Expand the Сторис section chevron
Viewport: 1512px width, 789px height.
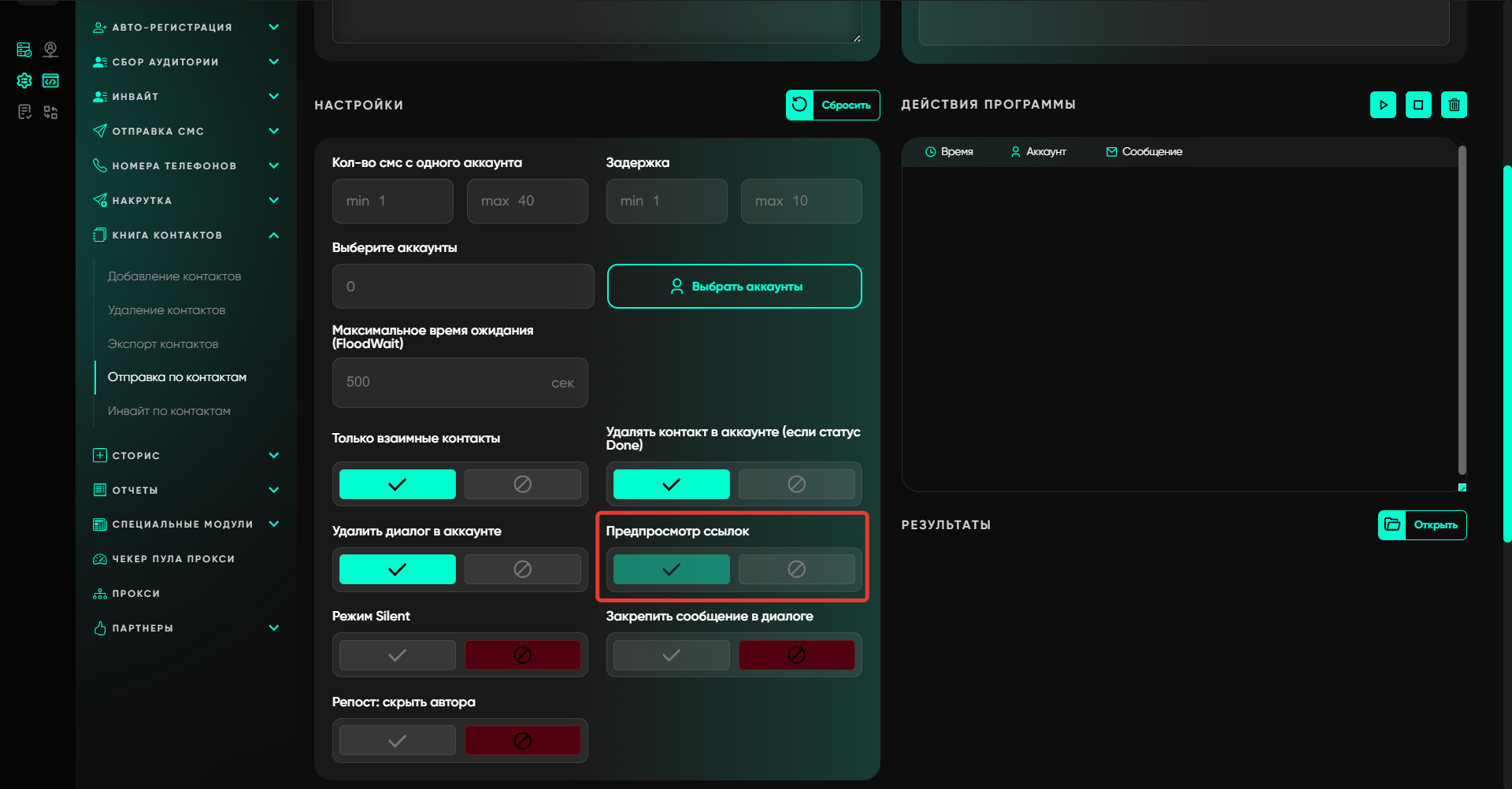point(273,455)
